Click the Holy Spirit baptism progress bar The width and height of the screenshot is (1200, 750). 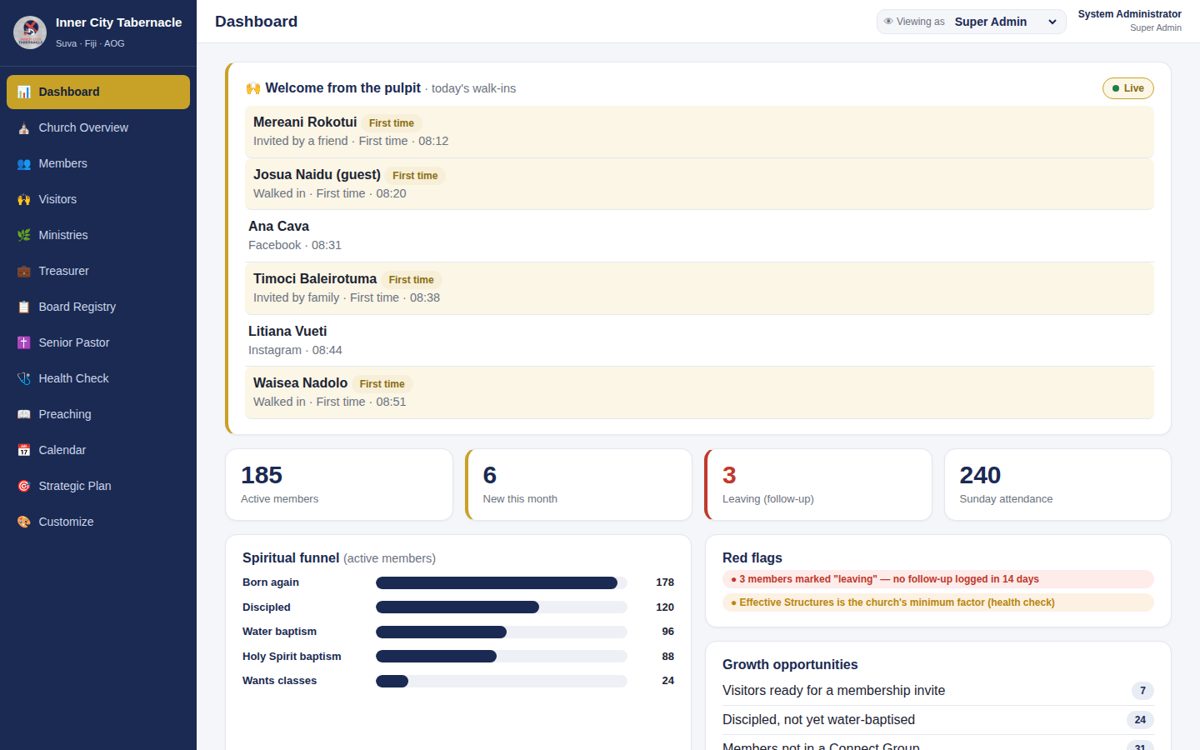coord(501,656)
